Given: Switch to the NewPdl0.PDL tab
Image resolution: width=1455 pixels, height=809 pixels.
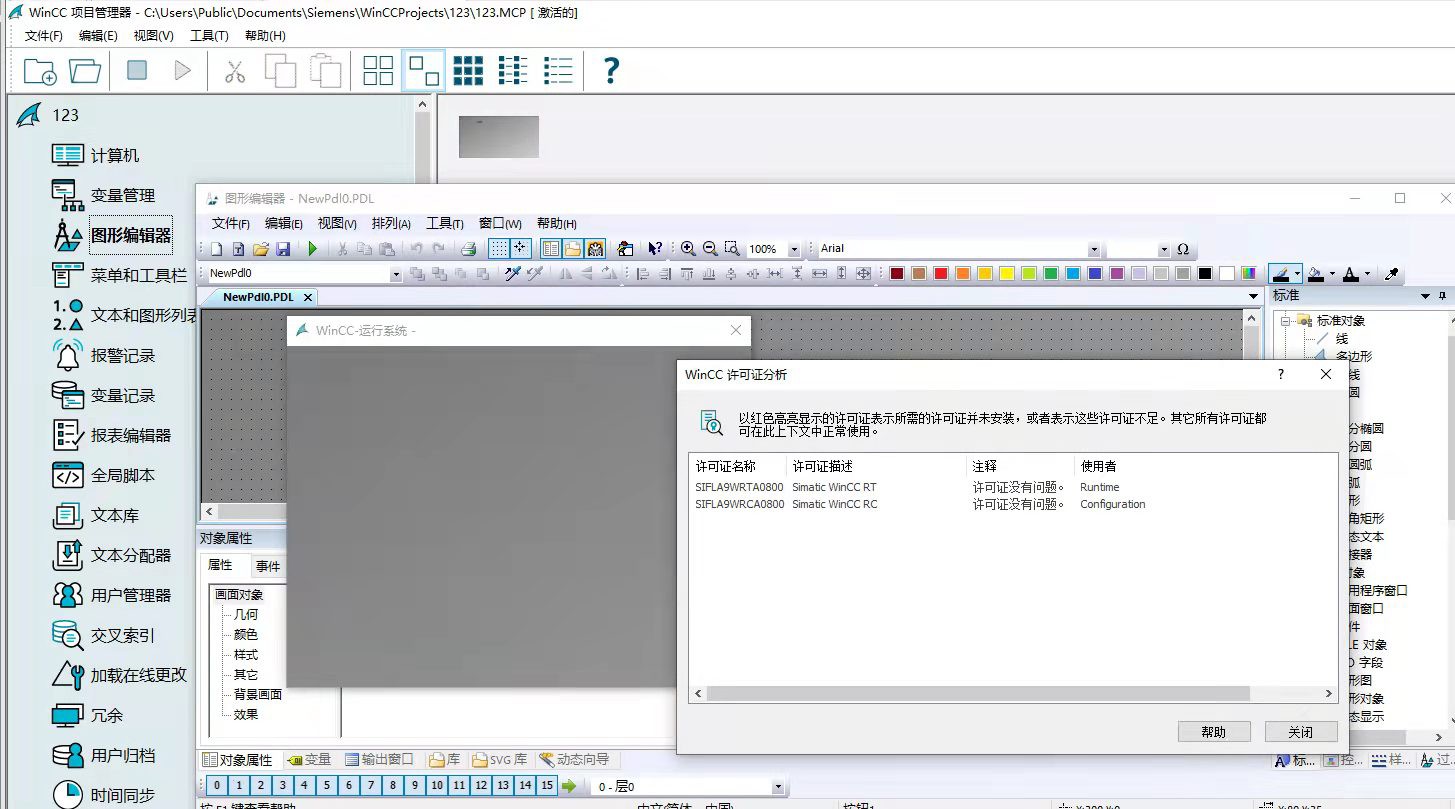Looking at the screenshot, I should click(258, 297).
